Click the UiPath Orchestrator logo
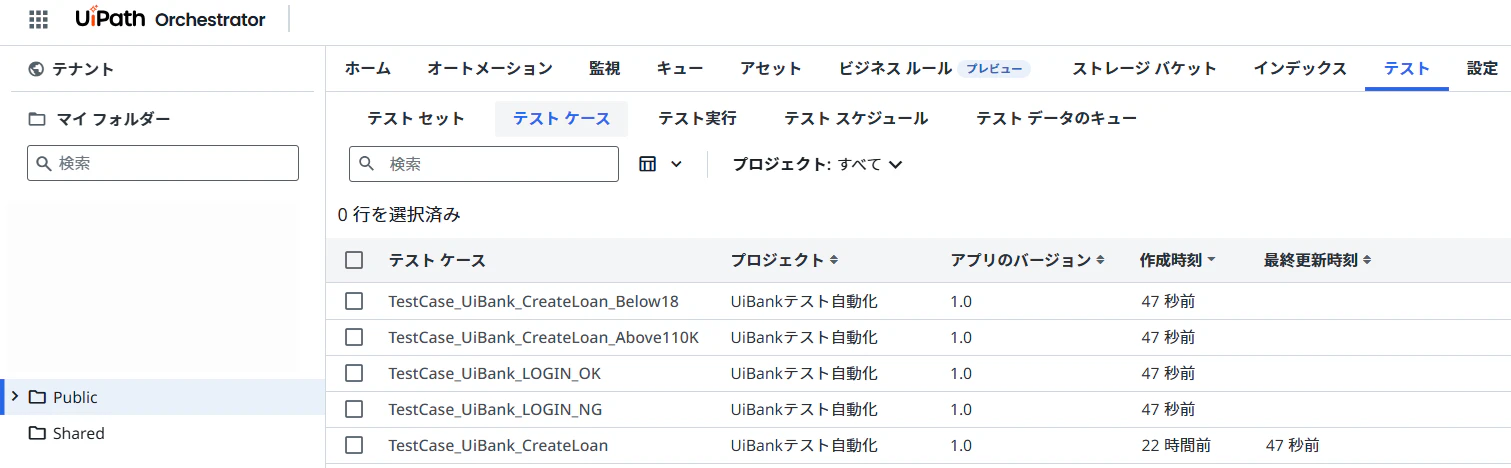1511x468 pixels. [170, 19]
